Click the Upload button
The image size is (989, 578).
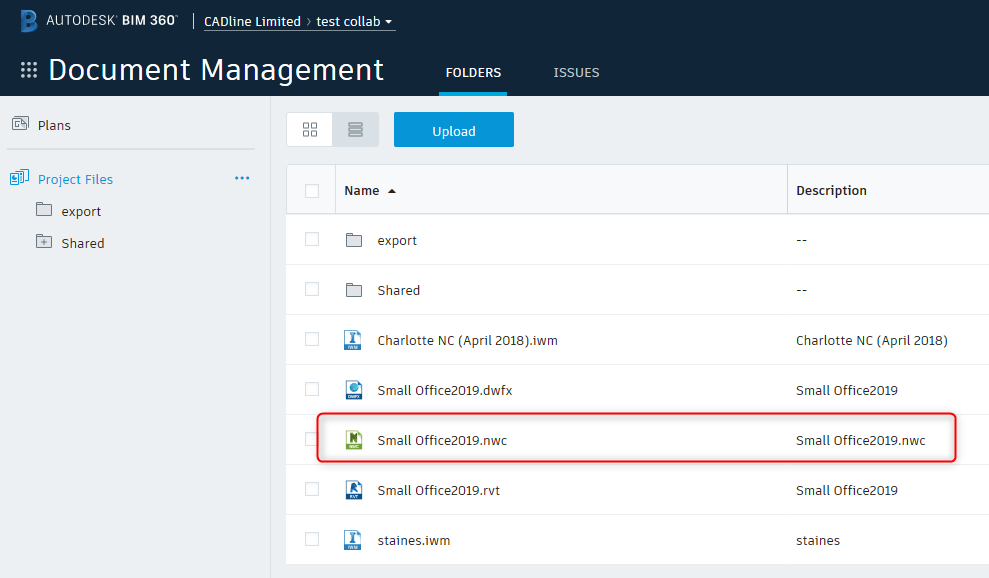pos(454,130)
